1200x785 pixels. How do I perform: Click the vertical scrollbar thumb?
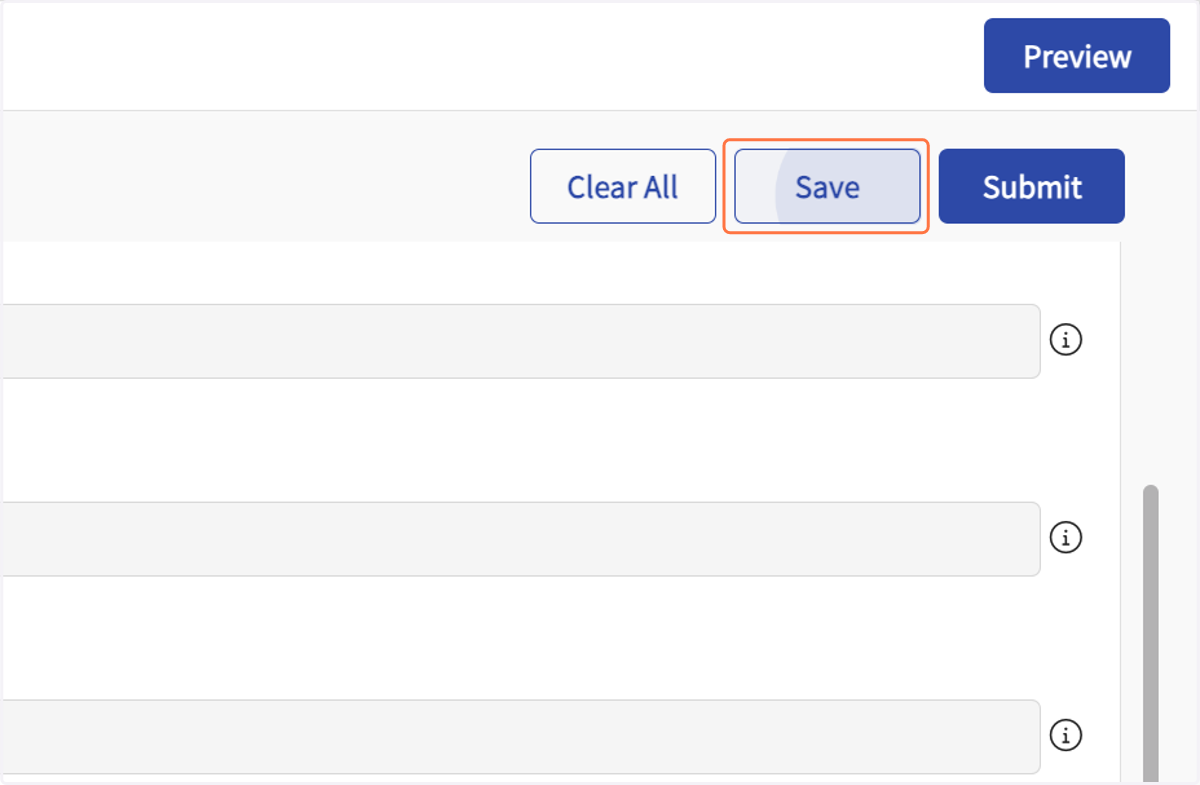(1150, 635)
